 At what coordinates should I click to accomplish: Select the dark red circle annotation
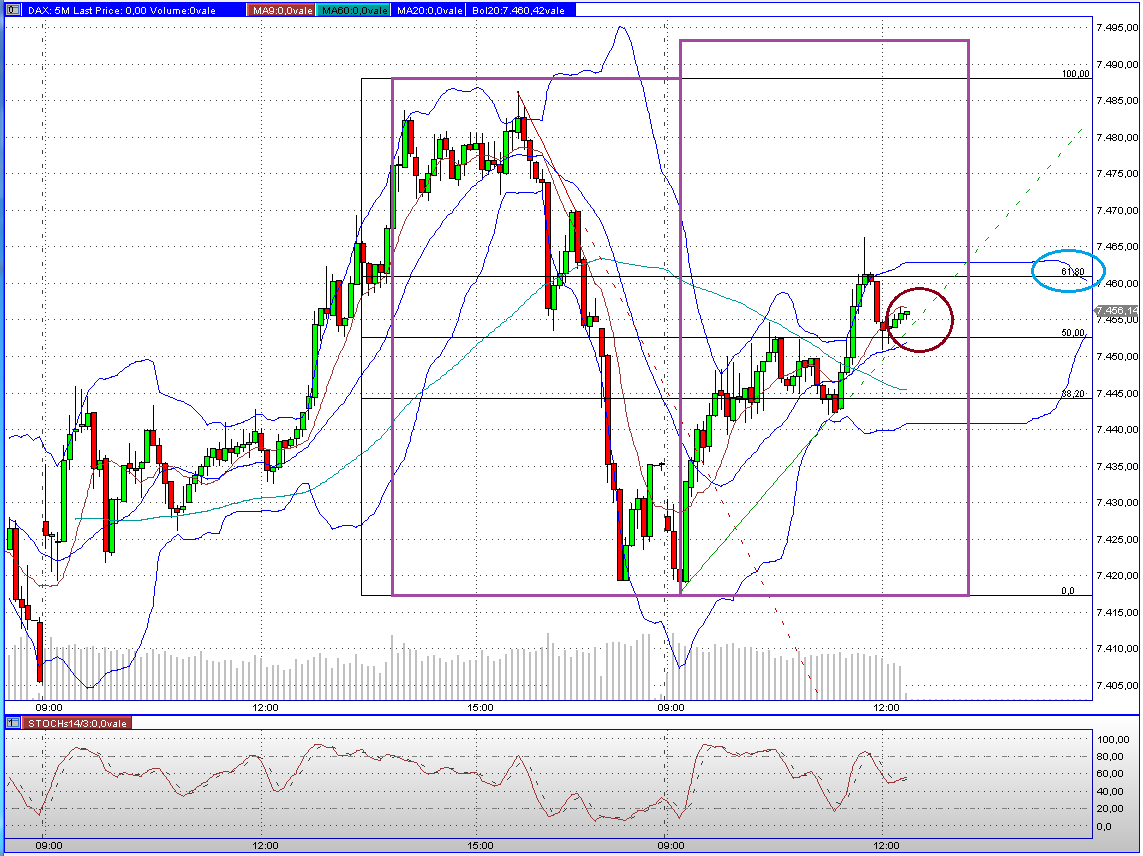(918, 320)
